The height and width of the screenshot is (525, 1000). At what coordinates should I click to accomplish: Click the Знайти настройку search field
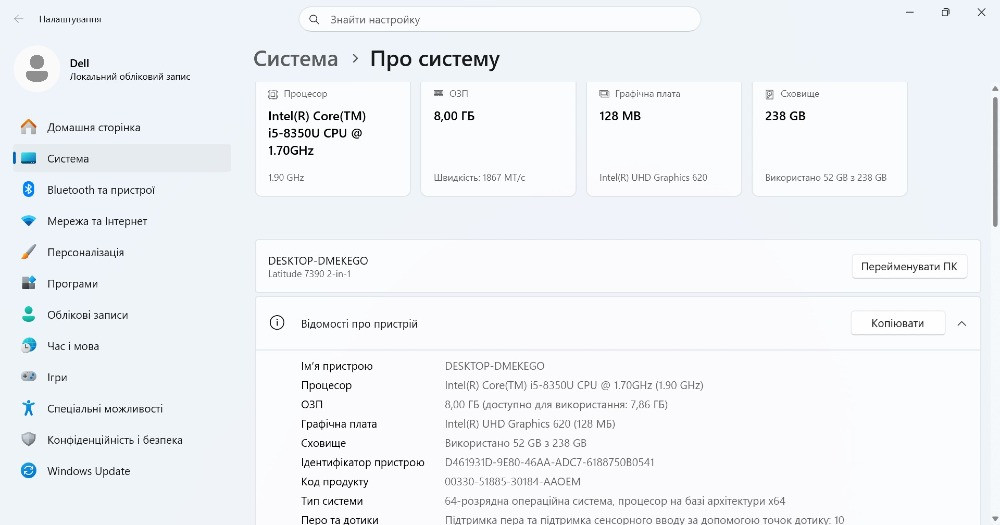[x=499, y=20]
